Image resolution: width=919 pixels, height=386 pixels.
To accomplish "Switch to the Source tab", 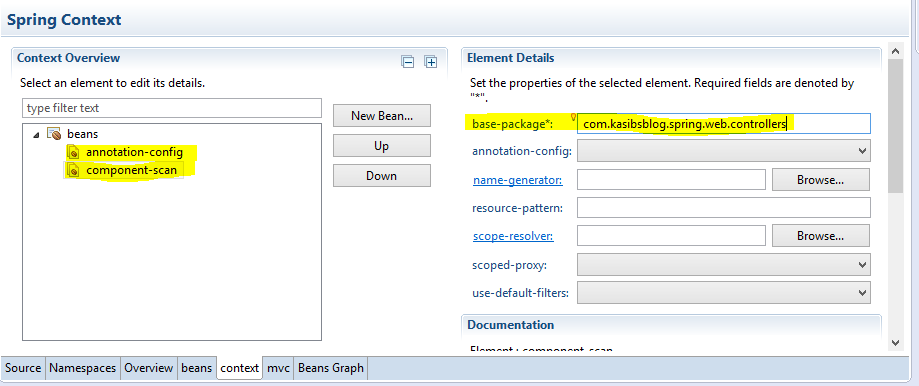I will (23, 368).
